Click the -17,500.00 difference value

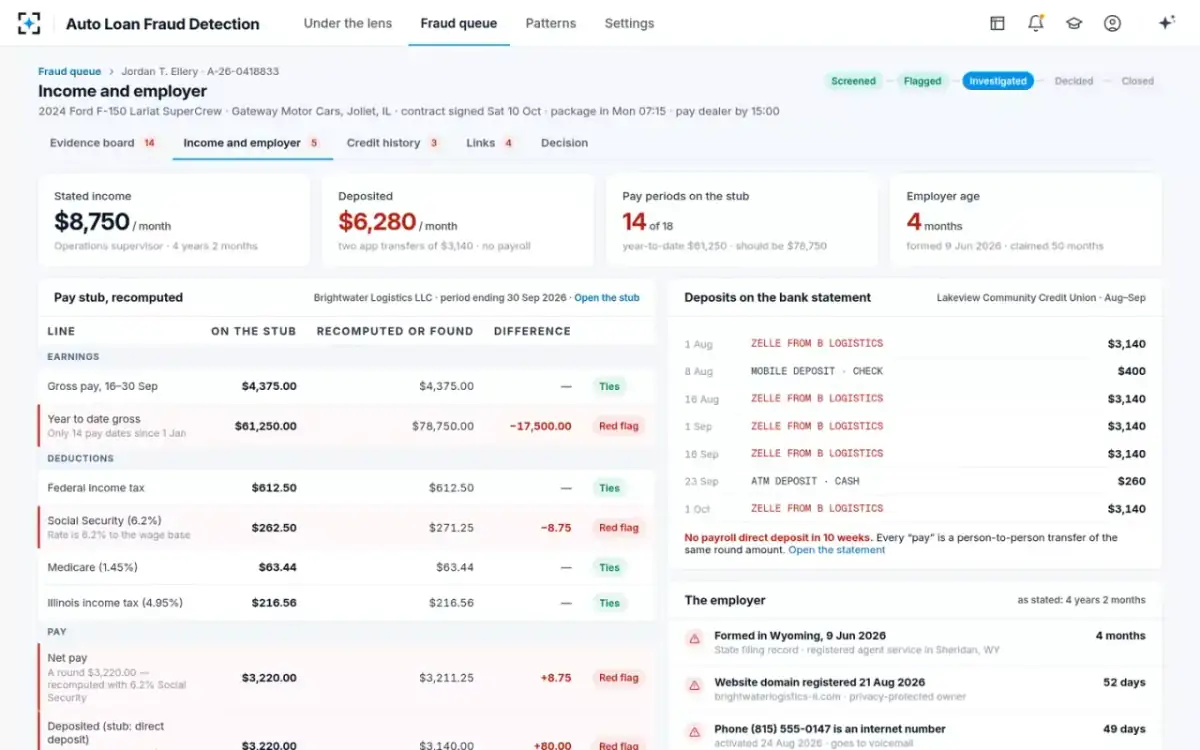[x=540, y=426]
